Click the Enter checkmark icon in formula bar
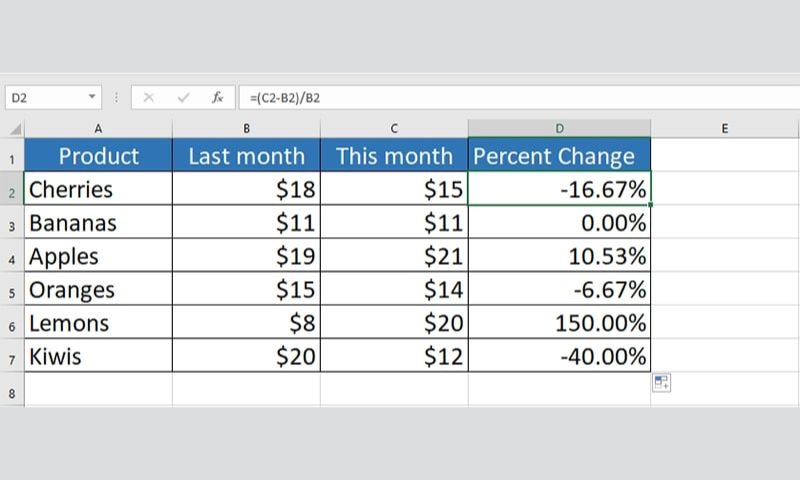The height and width of the screenshot is (480, 800). 184,97
